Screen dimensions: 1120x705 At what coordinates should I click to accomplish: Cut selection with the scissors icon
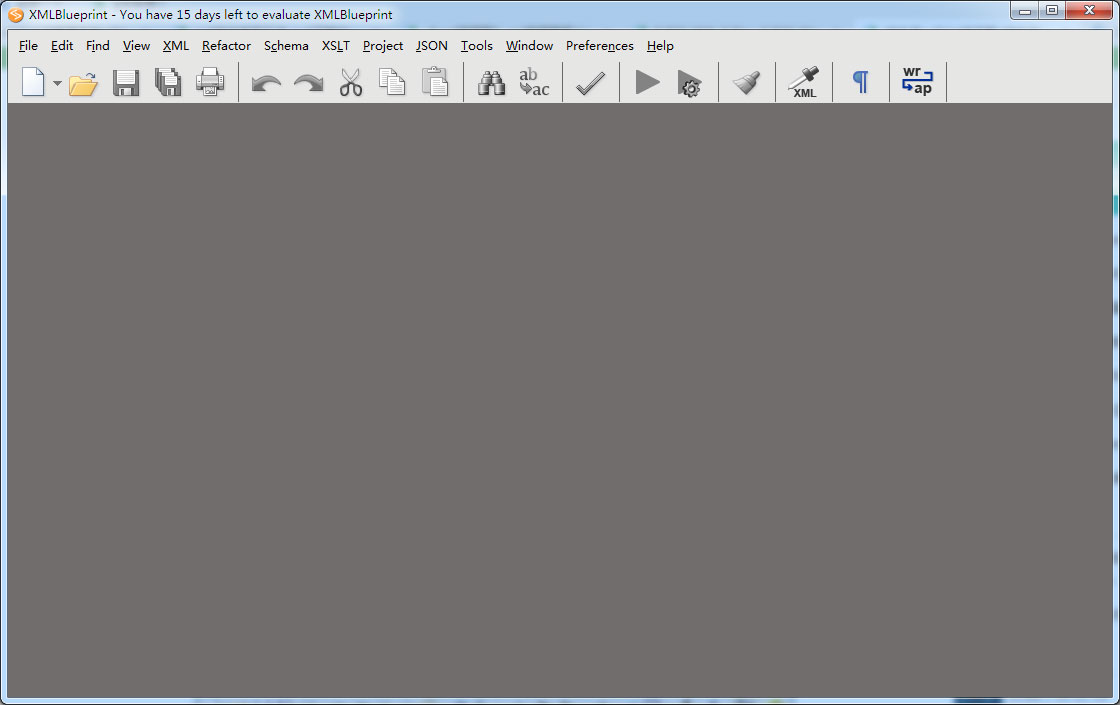pos(351,83)
